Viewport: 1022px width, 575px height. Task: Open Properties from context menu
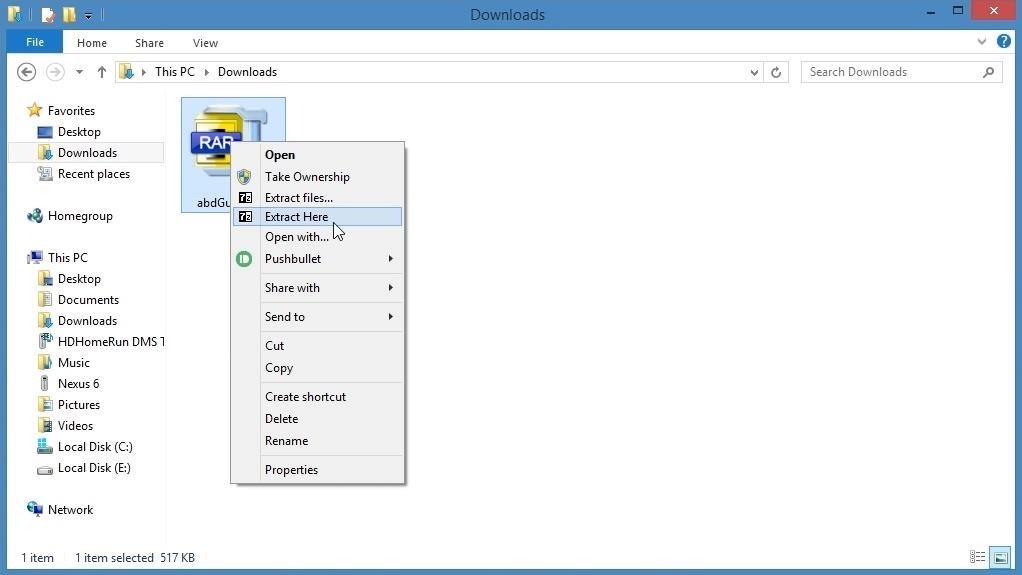[317, 469]
